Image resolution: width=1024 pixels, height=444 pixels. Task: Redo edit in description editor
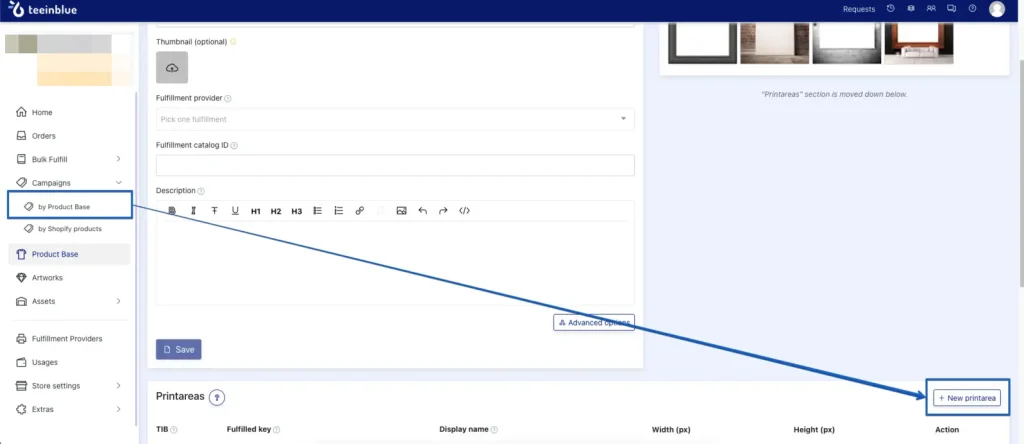coord(443,211)
